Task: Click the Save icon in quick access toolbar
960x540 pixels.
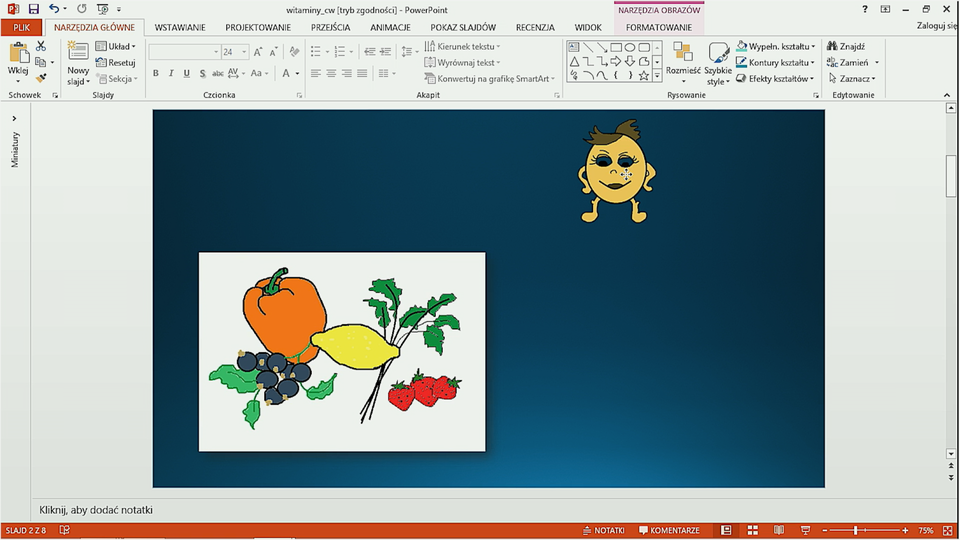Action: (33, 9)
